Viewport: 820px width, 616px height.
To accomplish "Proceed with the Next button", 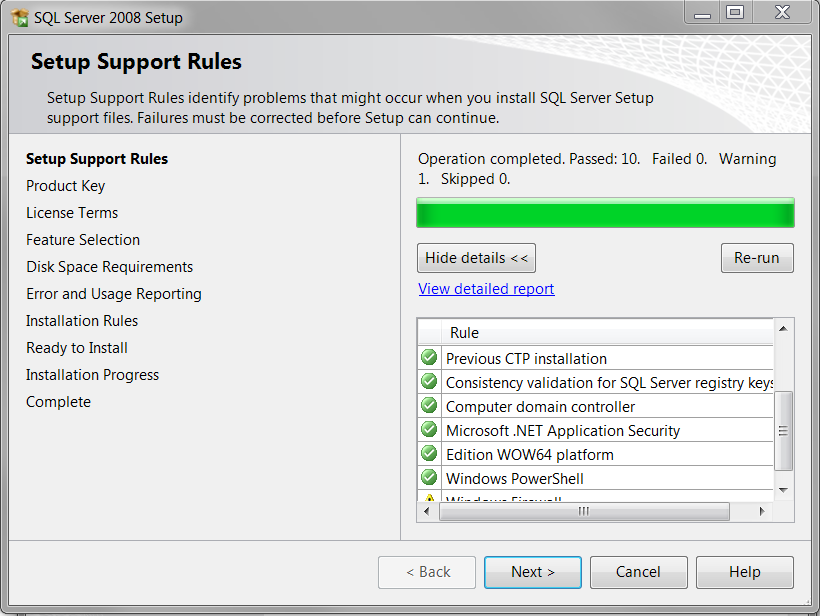I will pos(532,572).
